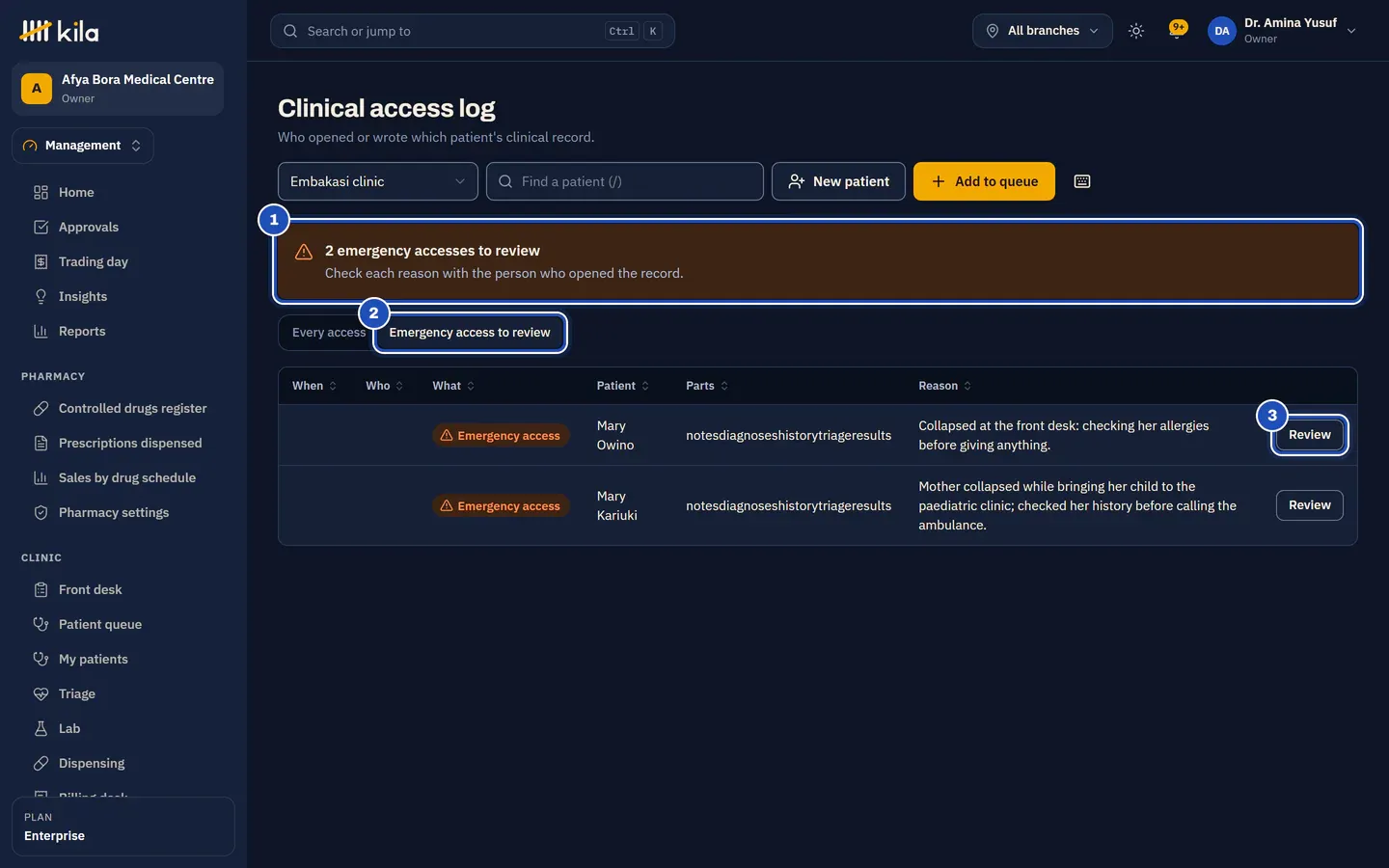Switch to the Every access tab
The image size is (1389, 868).
click(x=328, y=333)
